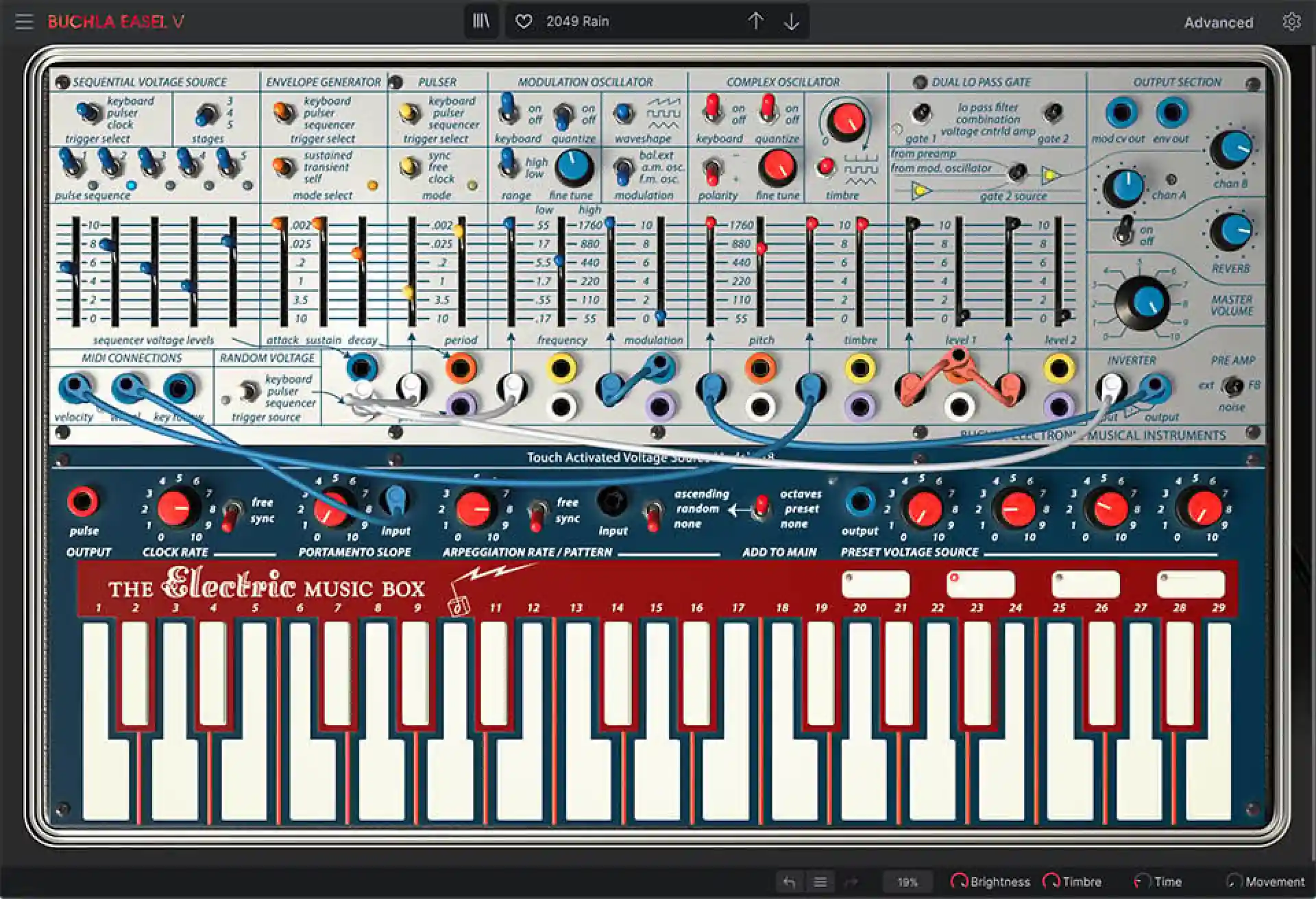
Task: Open the Advanced panel
Action: tap(1219, 21)
